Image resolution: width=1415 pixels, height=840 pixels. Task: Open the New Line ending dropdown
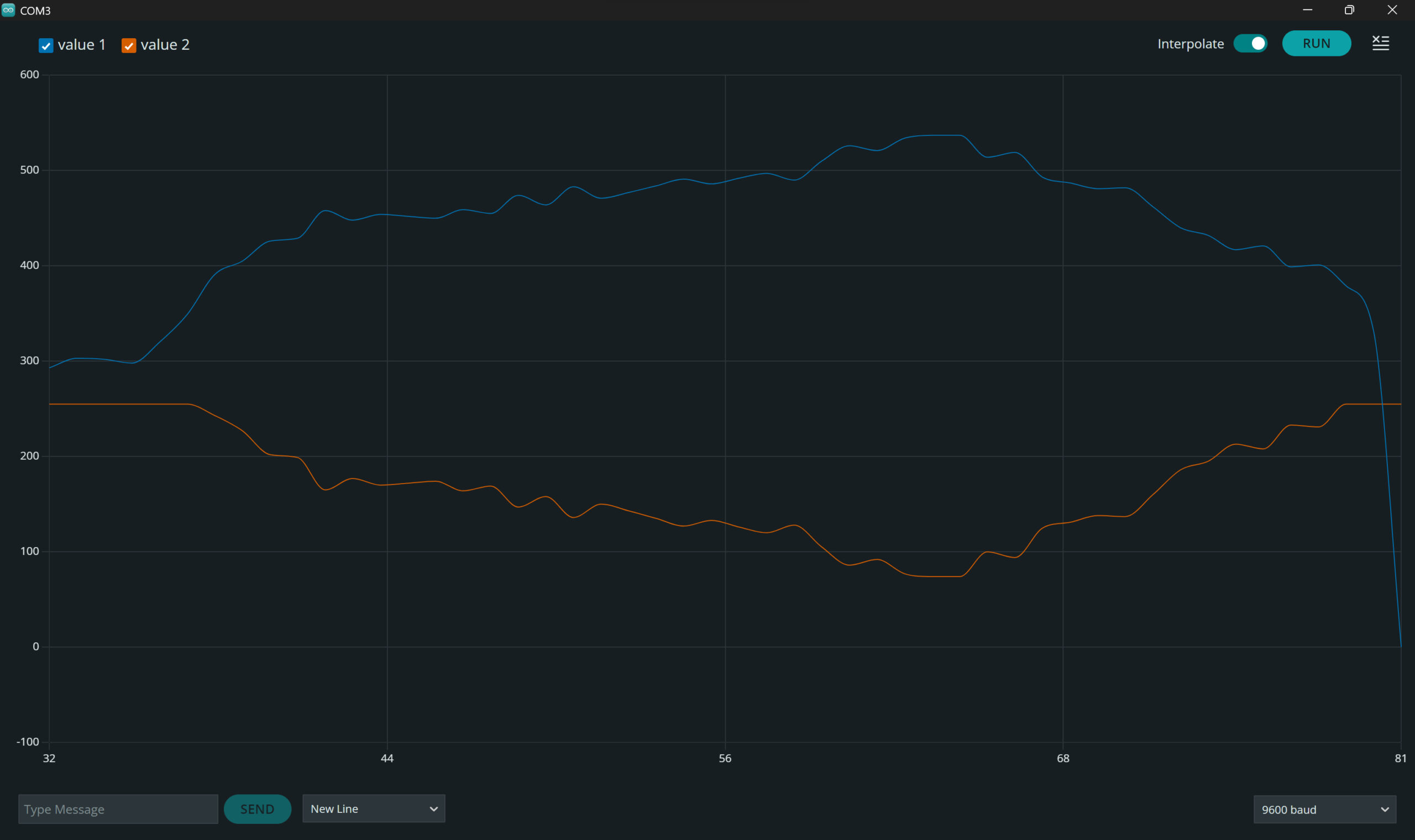[x=374, y=809]
